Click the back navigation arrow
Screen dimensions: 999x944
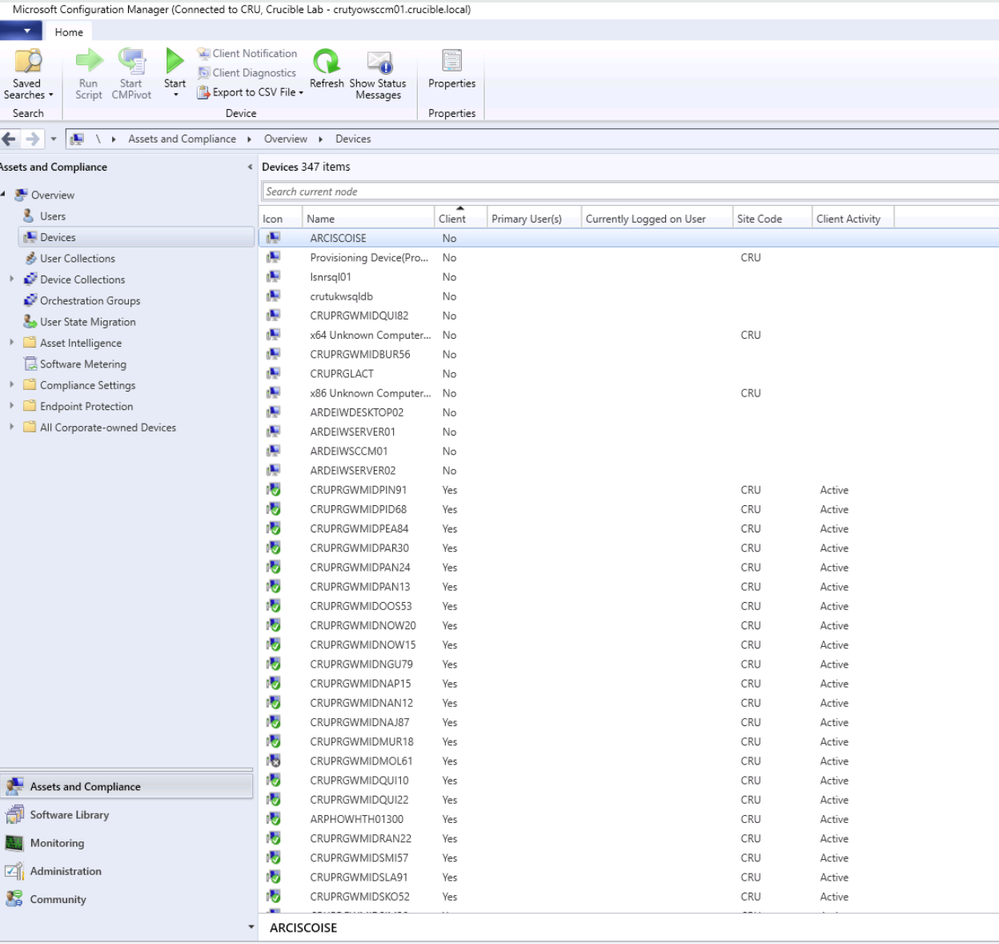tap(10, 138)
